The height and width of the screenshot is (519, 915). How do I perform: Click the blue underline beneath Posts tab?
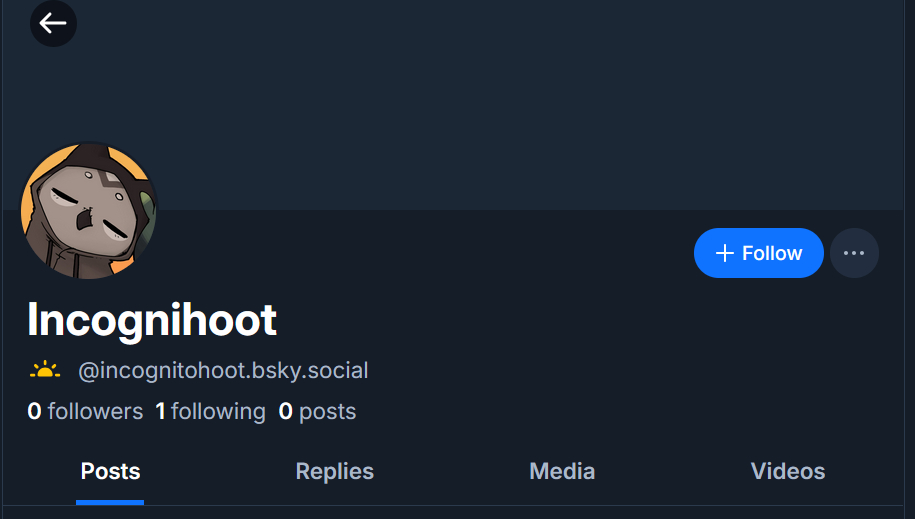click(x=110, y=502)
